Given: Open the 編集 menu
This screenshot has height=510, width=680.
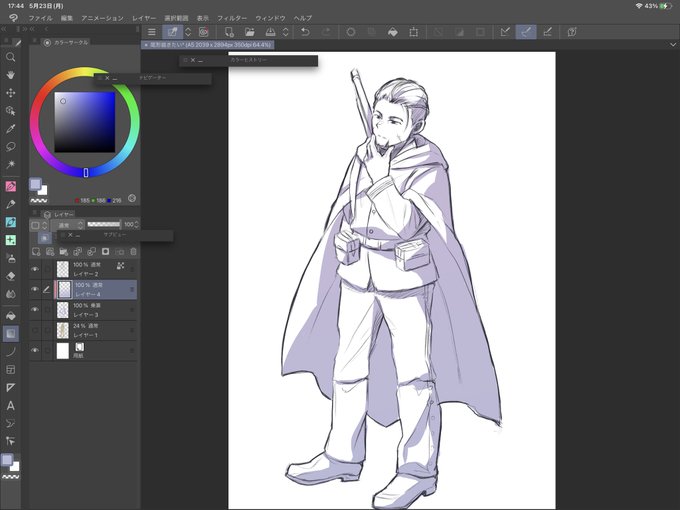Looking at the screenshot, I should (x=67, y=18).
